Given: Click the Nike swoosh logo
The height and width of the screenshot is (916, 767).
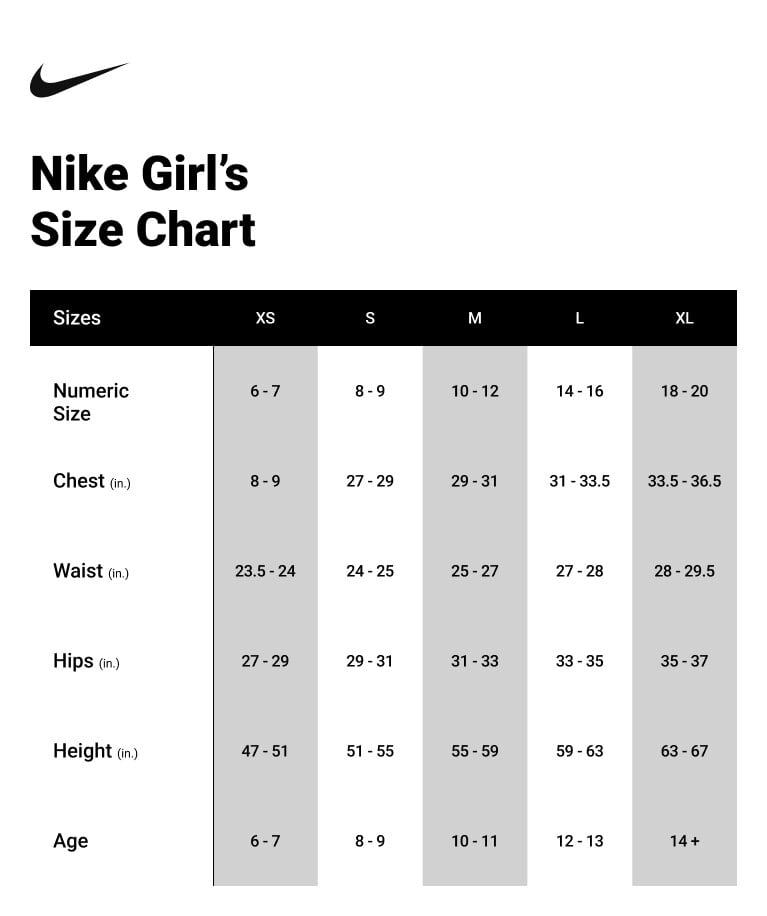Looking at the screenshot, I should point(79,80).
